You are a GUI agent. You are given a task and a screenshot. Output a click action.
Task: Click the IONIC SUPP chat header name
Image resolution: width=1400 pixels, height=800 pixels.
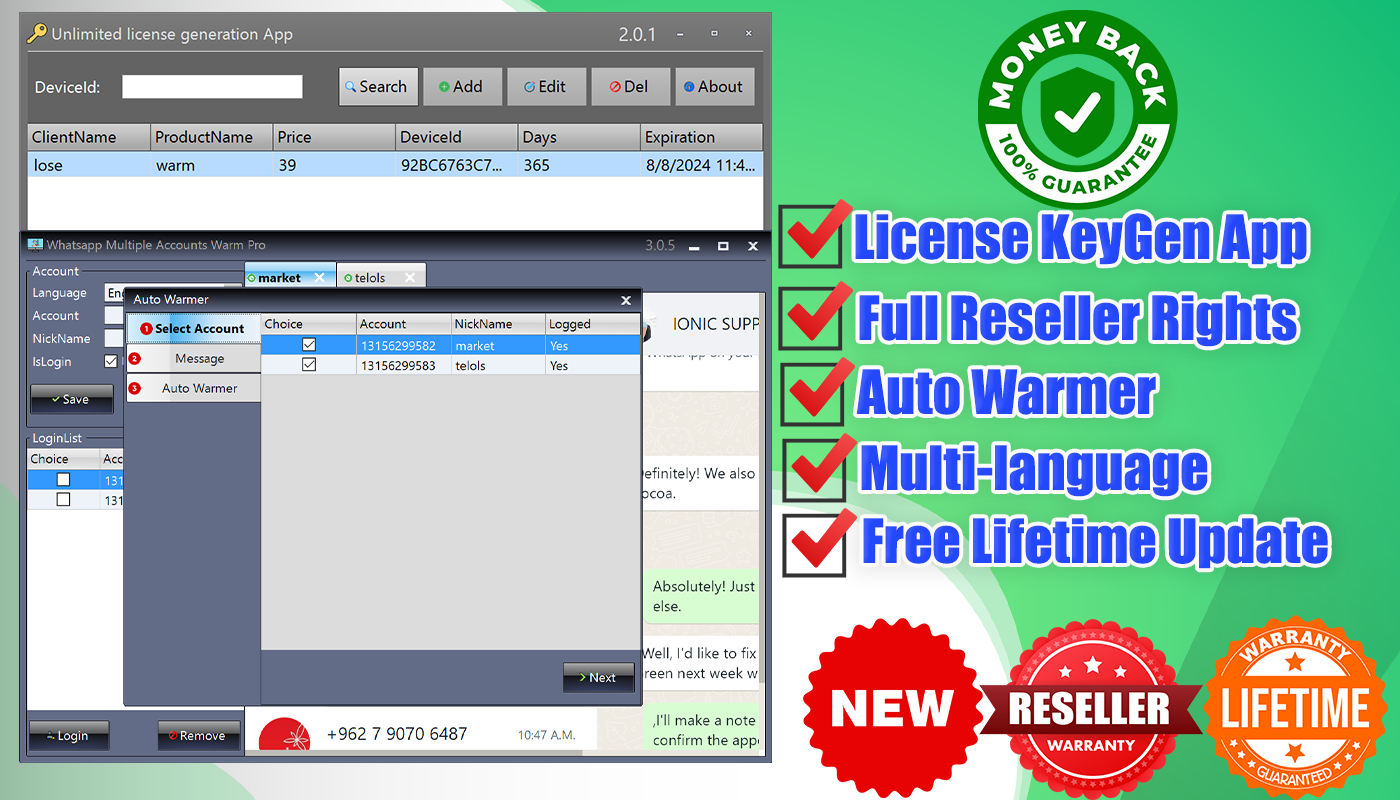(x=716, y=324)
